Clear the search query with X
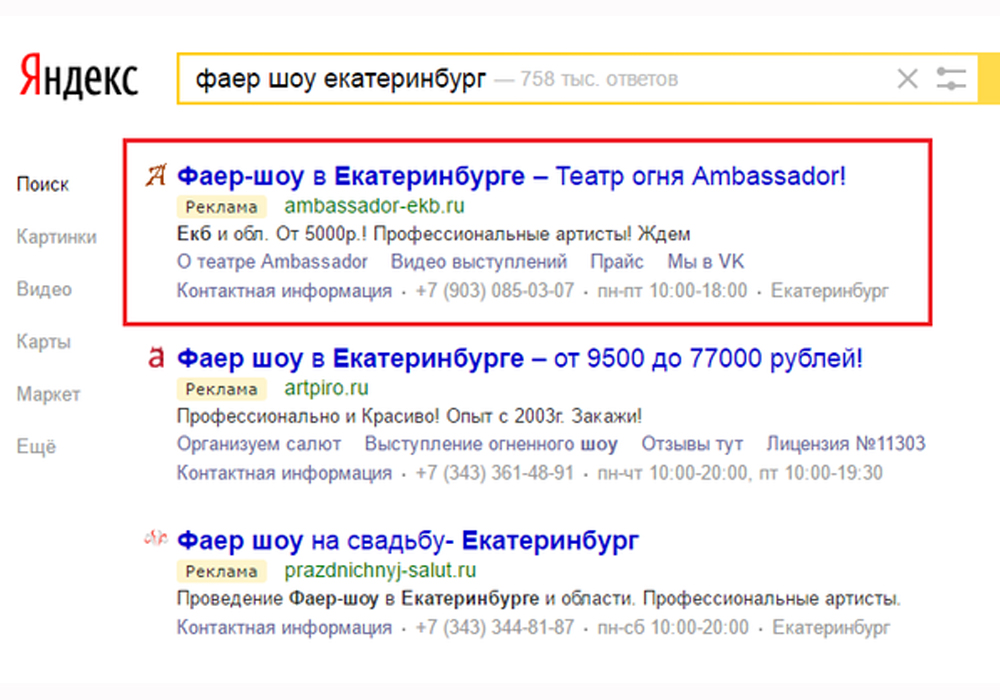The image size is (1000, 700). point(907,79)
